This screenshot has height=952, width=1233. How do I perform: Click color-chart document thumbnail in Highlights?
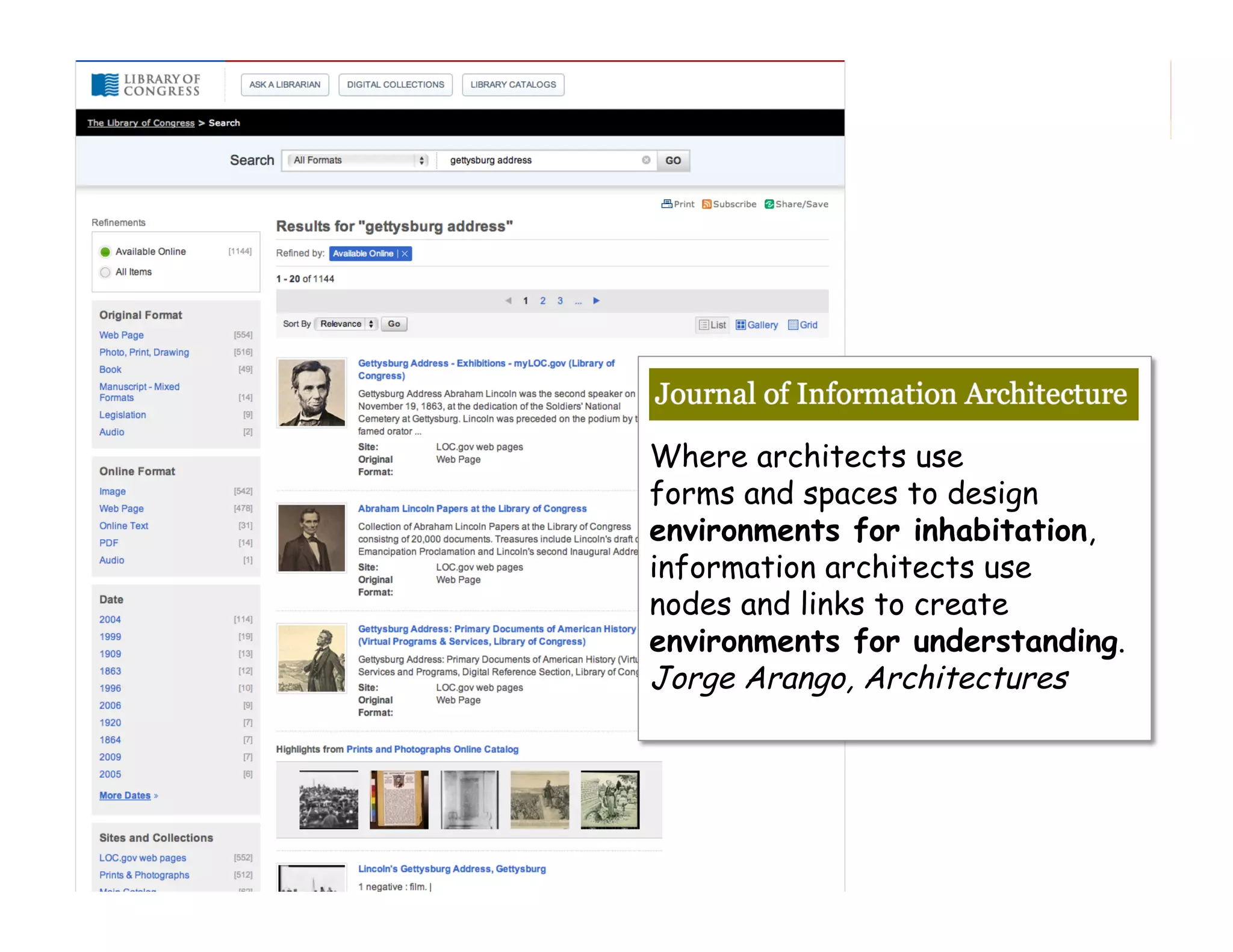click(x=399, y=800)
